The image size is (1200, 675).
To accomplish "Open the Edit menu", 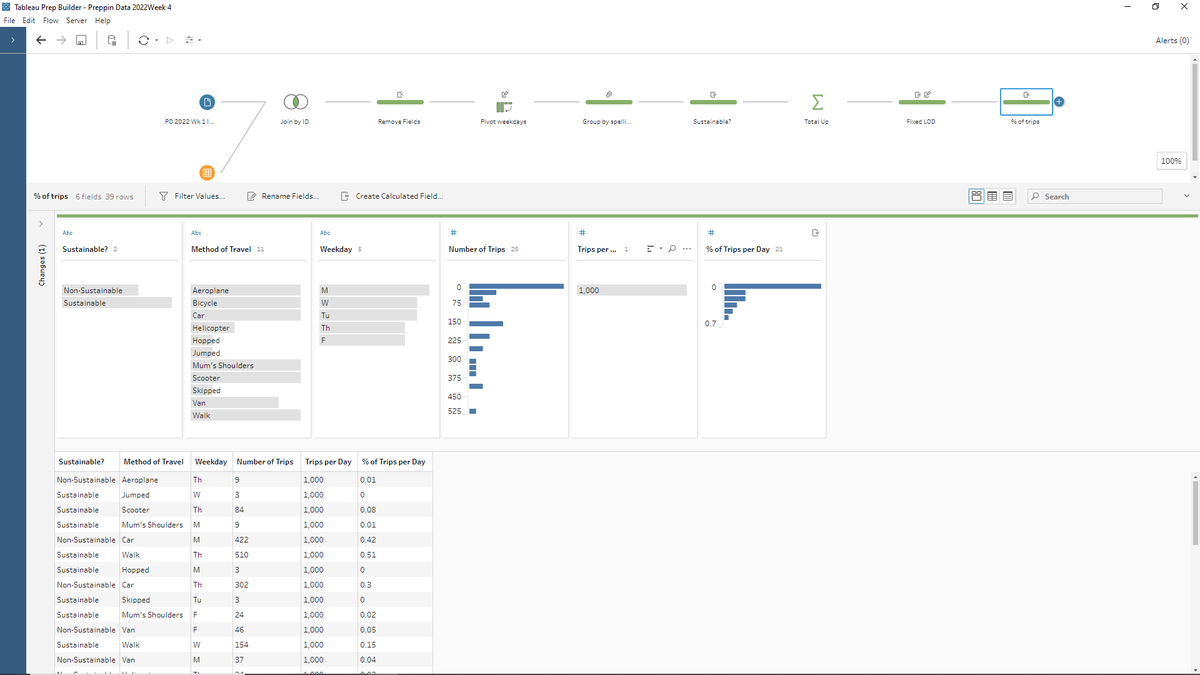I will click(29, 21).
